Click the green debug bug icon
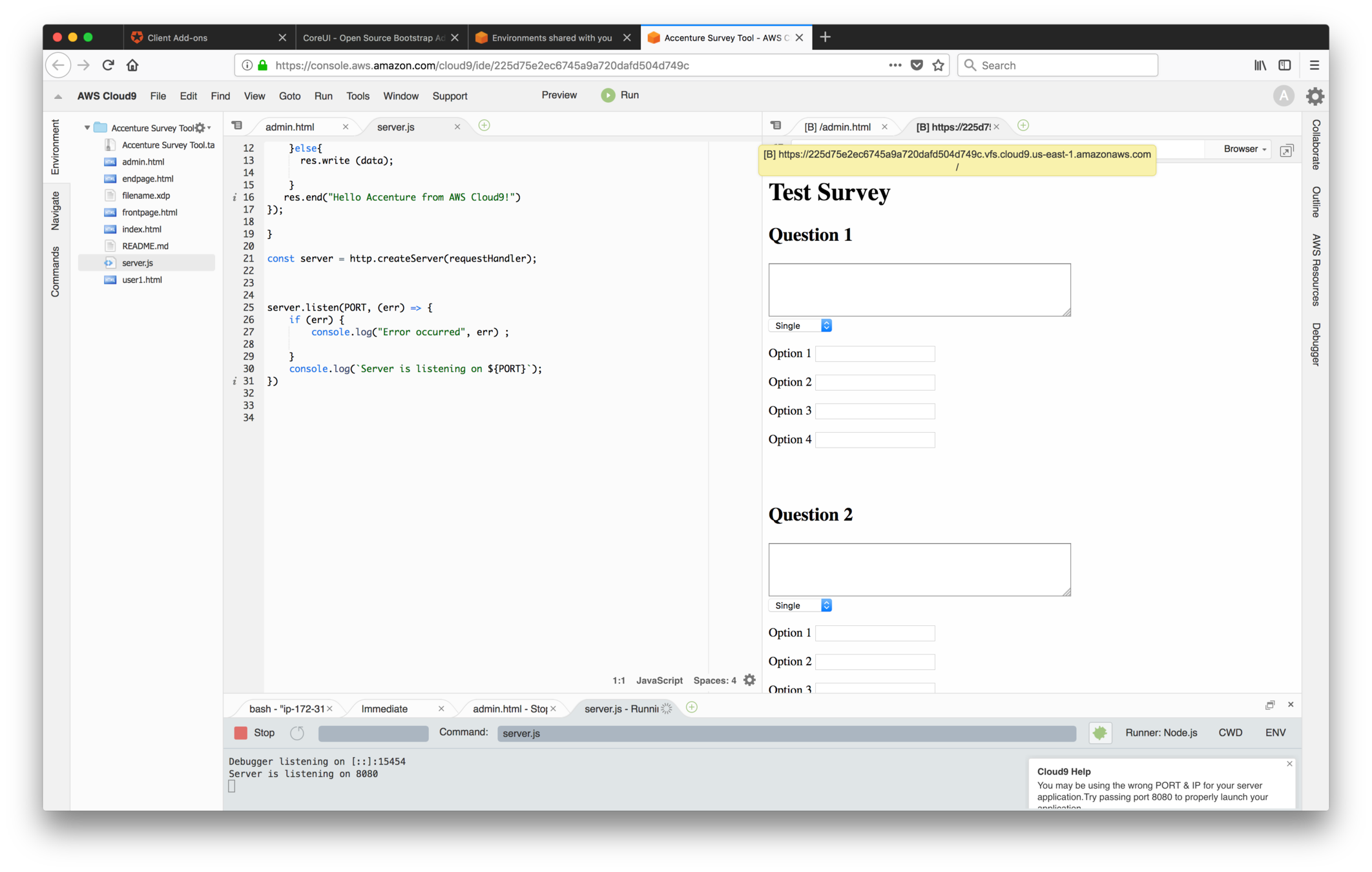The image size is (1372, 872). (1099, 732)
